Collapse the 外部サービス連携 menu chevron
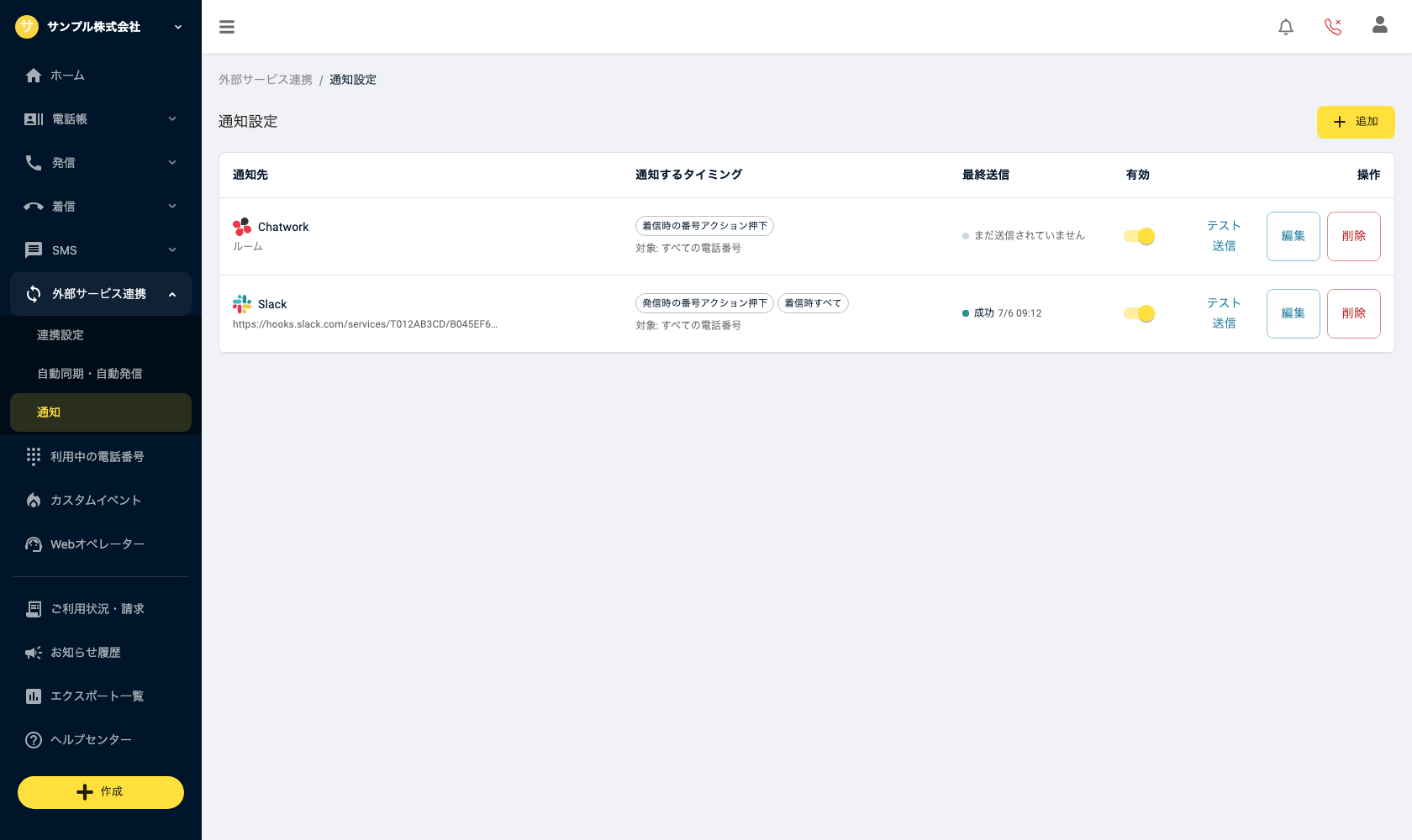This screenshot has height=840, width=1412. [172, 294]
